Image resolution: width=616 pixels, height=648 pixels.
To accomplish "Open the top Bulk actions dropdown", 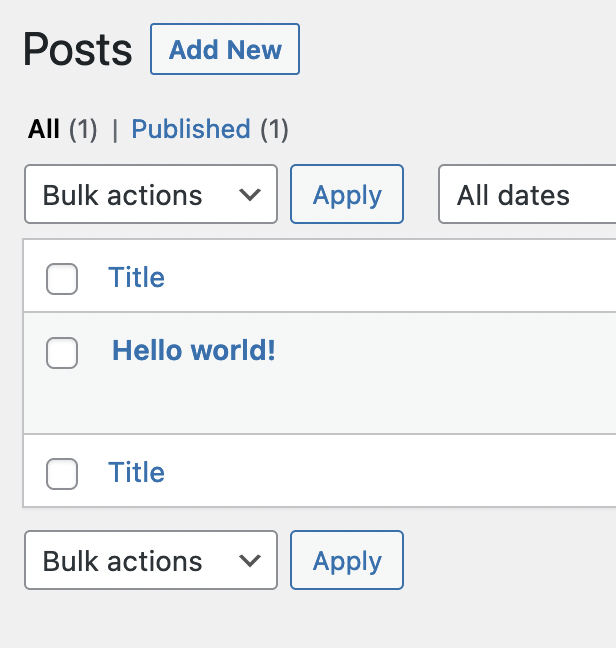I will coord(151,194).
